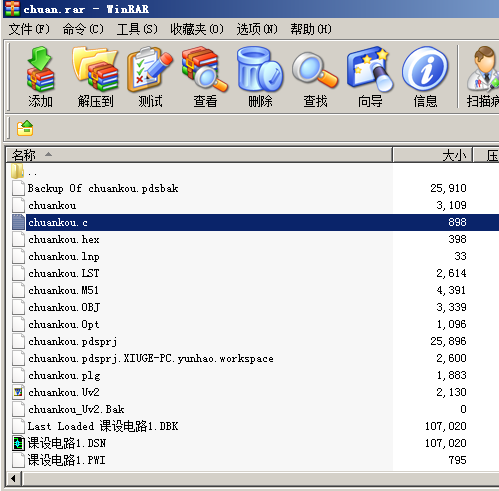This screenshot has height=491, width=499.
Task: Select the 课设电路1.DSN file name
Action: [67, 443]
